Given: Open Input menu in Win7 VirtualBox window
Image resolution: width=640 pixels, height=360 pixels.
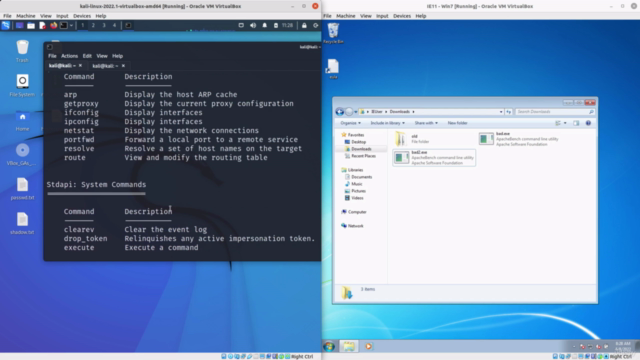Looking at the screenshot, I should [x=382, y=16].
